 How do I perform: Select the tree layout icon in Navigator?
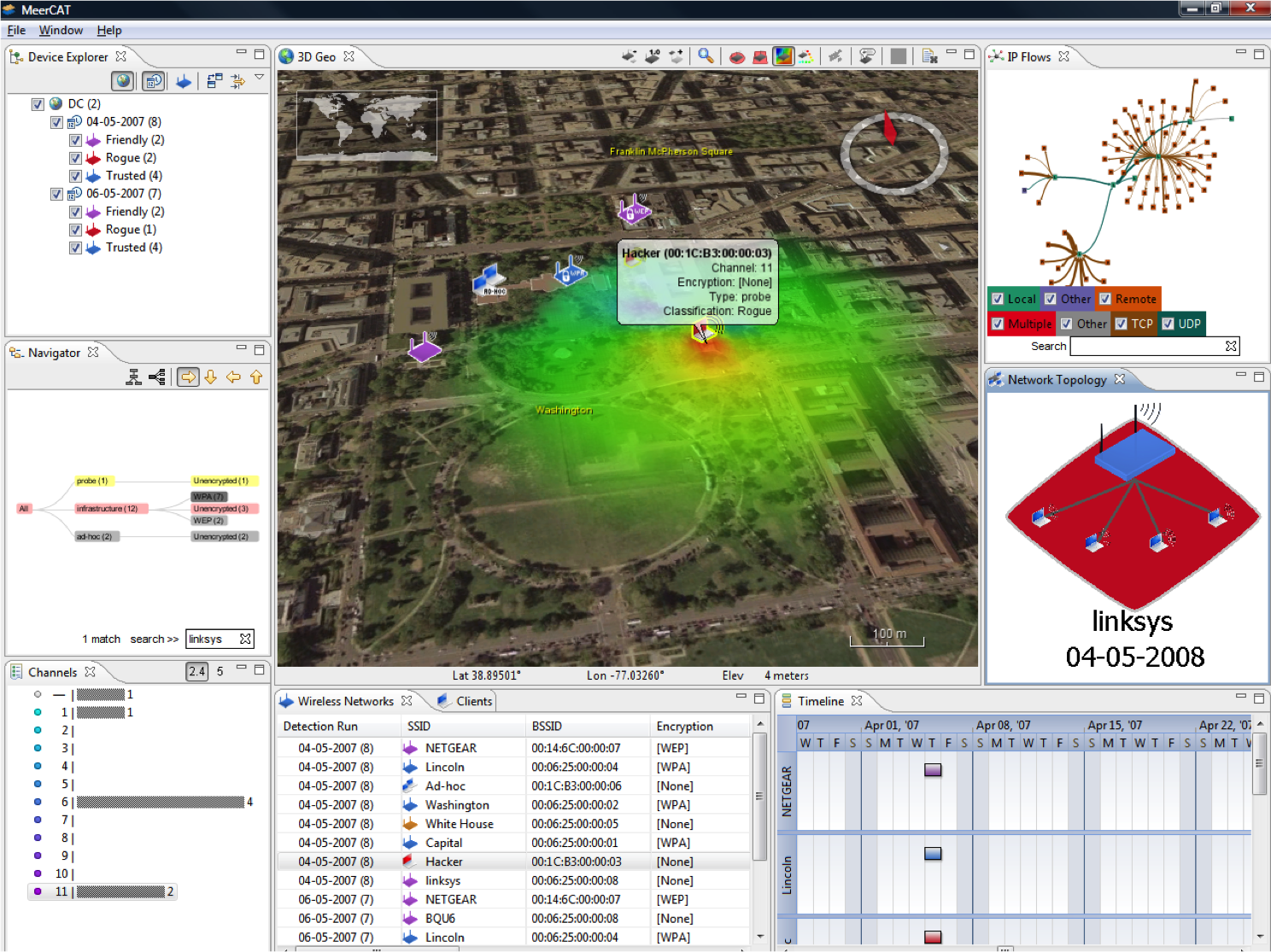(134, 377)
